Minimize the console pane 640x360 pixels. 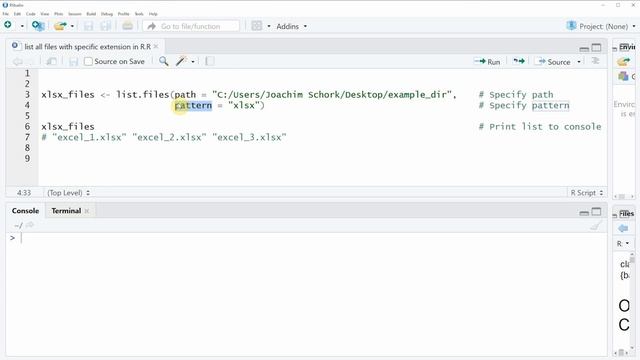point(584,213)
